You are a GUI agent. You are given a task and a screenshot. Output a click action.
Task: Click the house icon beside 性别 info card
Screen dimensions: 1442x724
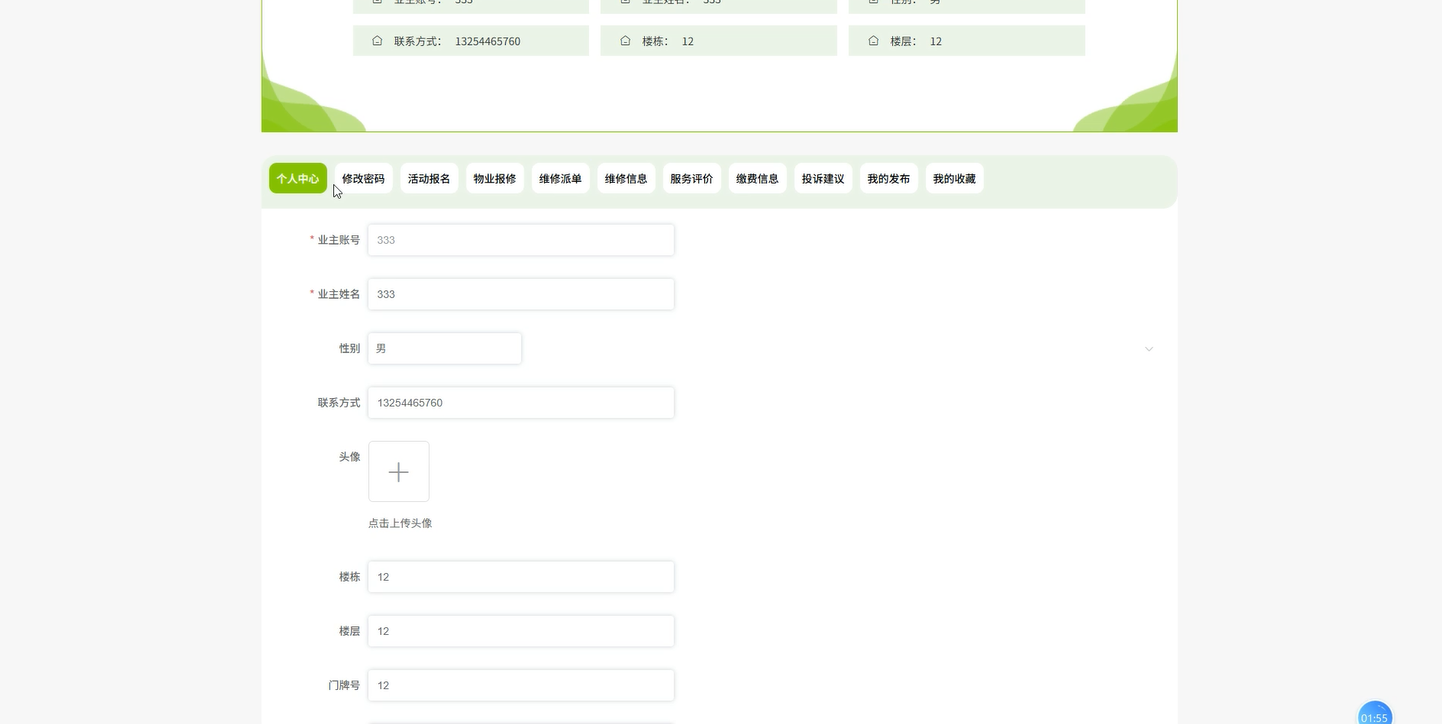click(x=871, y=1)
